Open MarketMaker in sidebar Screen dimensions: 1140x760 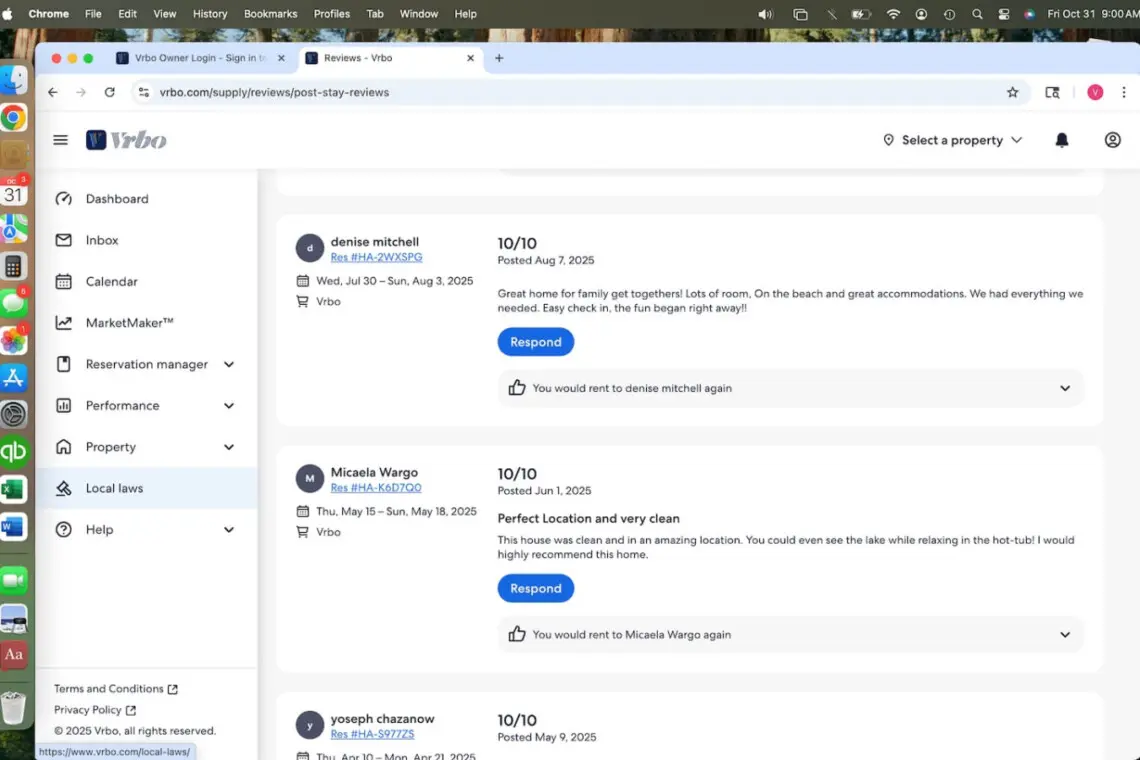pyautogui.click(x=129, y=323)
